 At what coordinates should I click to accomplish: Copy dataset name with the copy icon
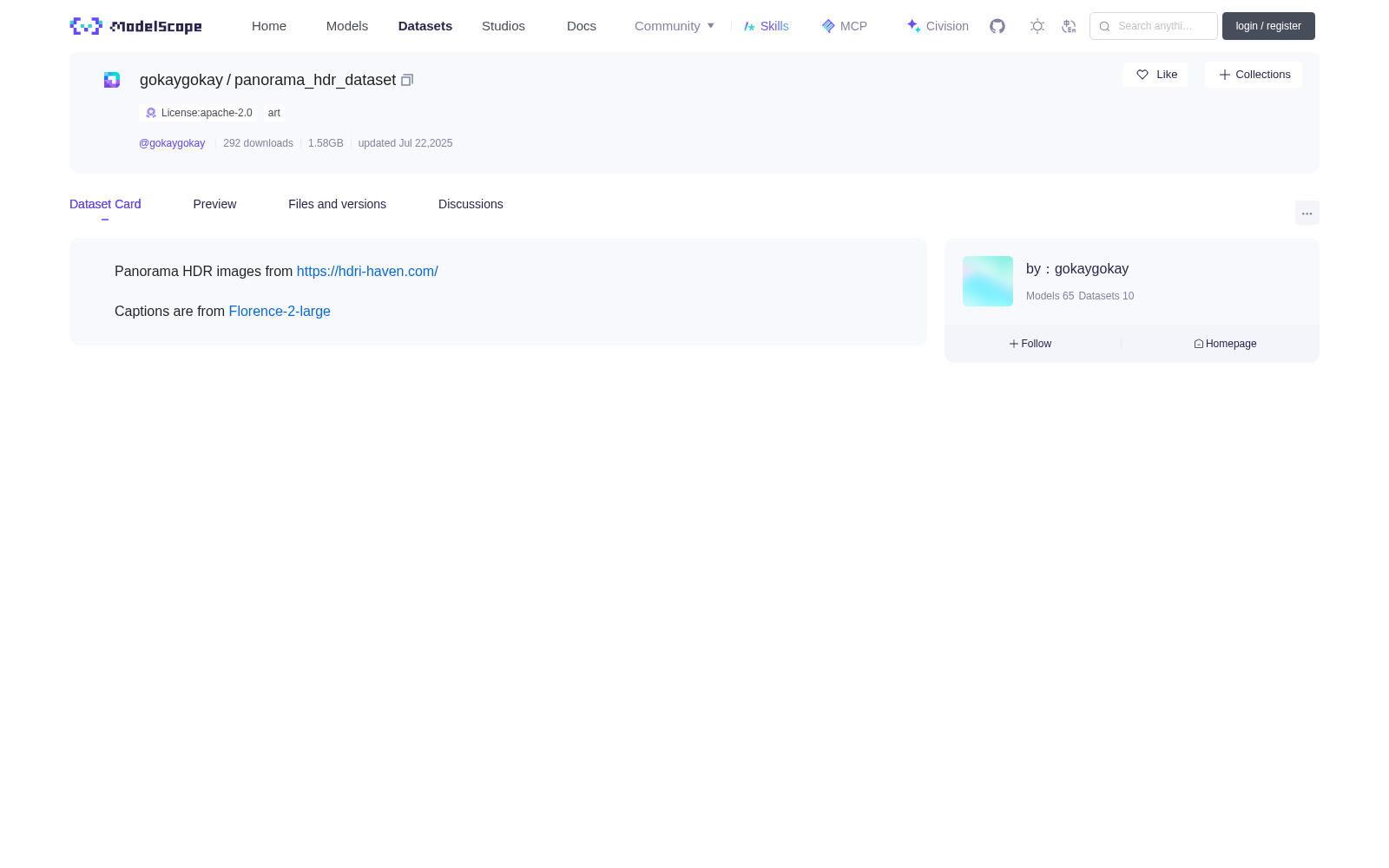tap(407, 80)
